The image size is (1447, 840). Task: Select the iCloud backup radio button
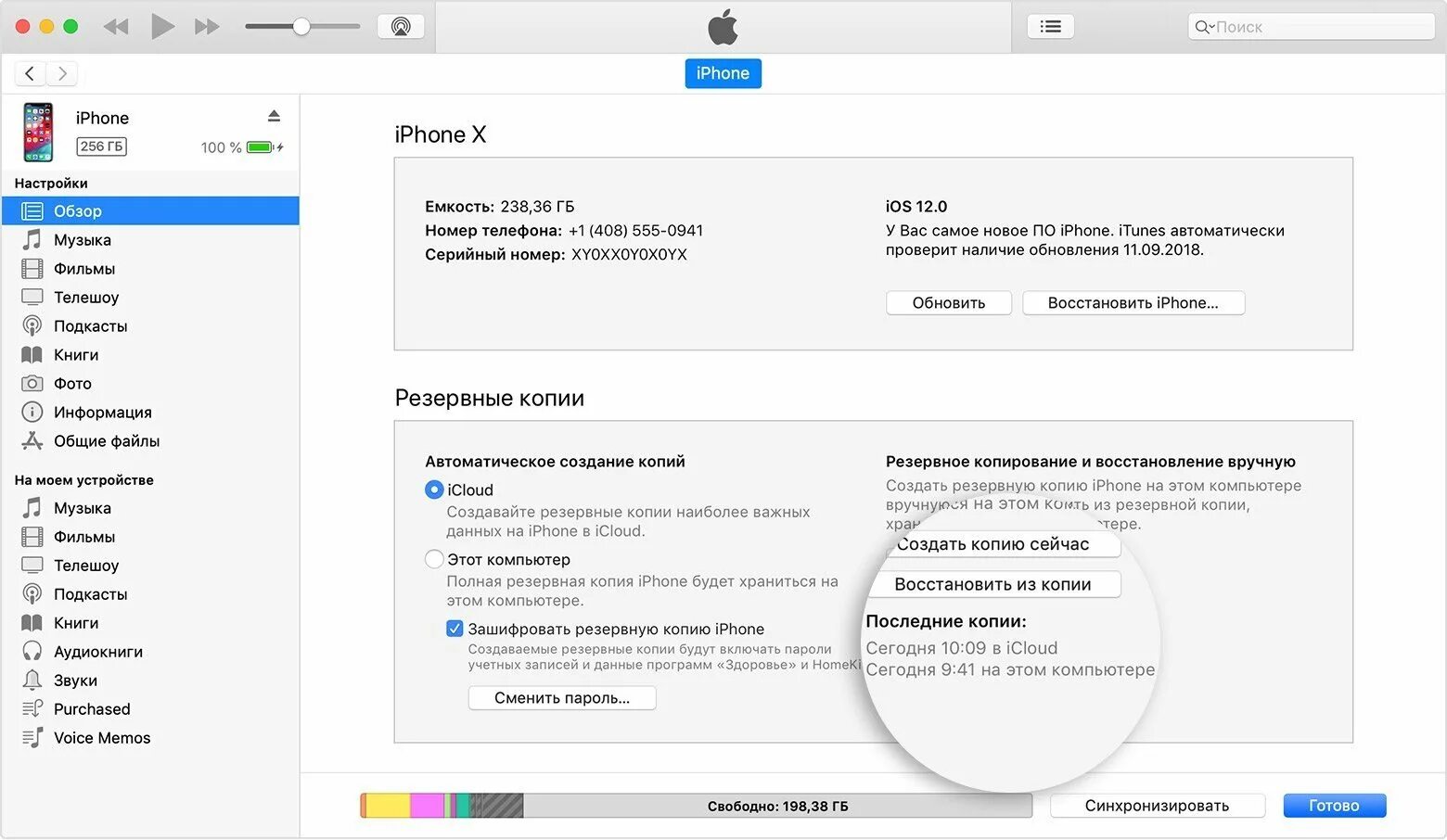pos(434,490)
